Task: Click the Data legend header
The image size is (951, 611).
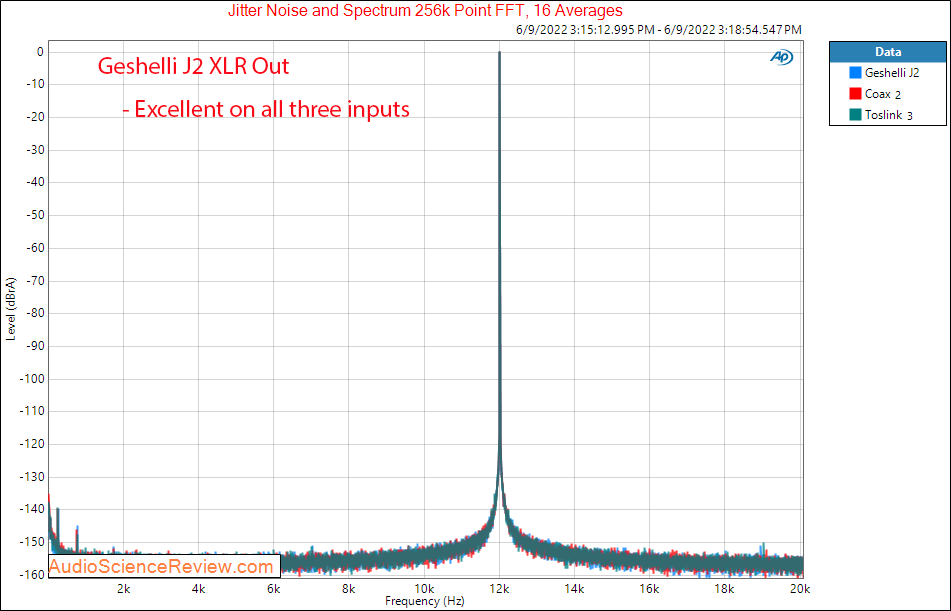Action: pos(888,52)
